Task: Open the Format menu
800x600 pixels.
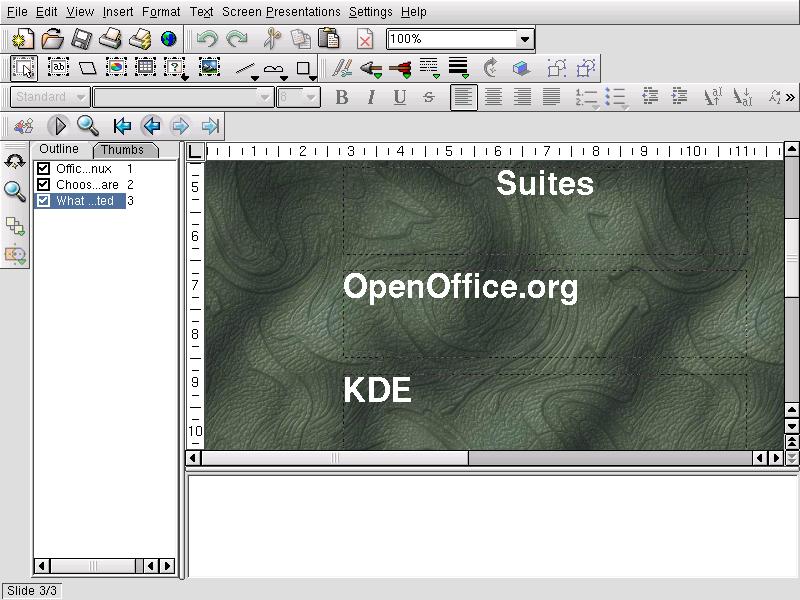Action: click(160, 12)
